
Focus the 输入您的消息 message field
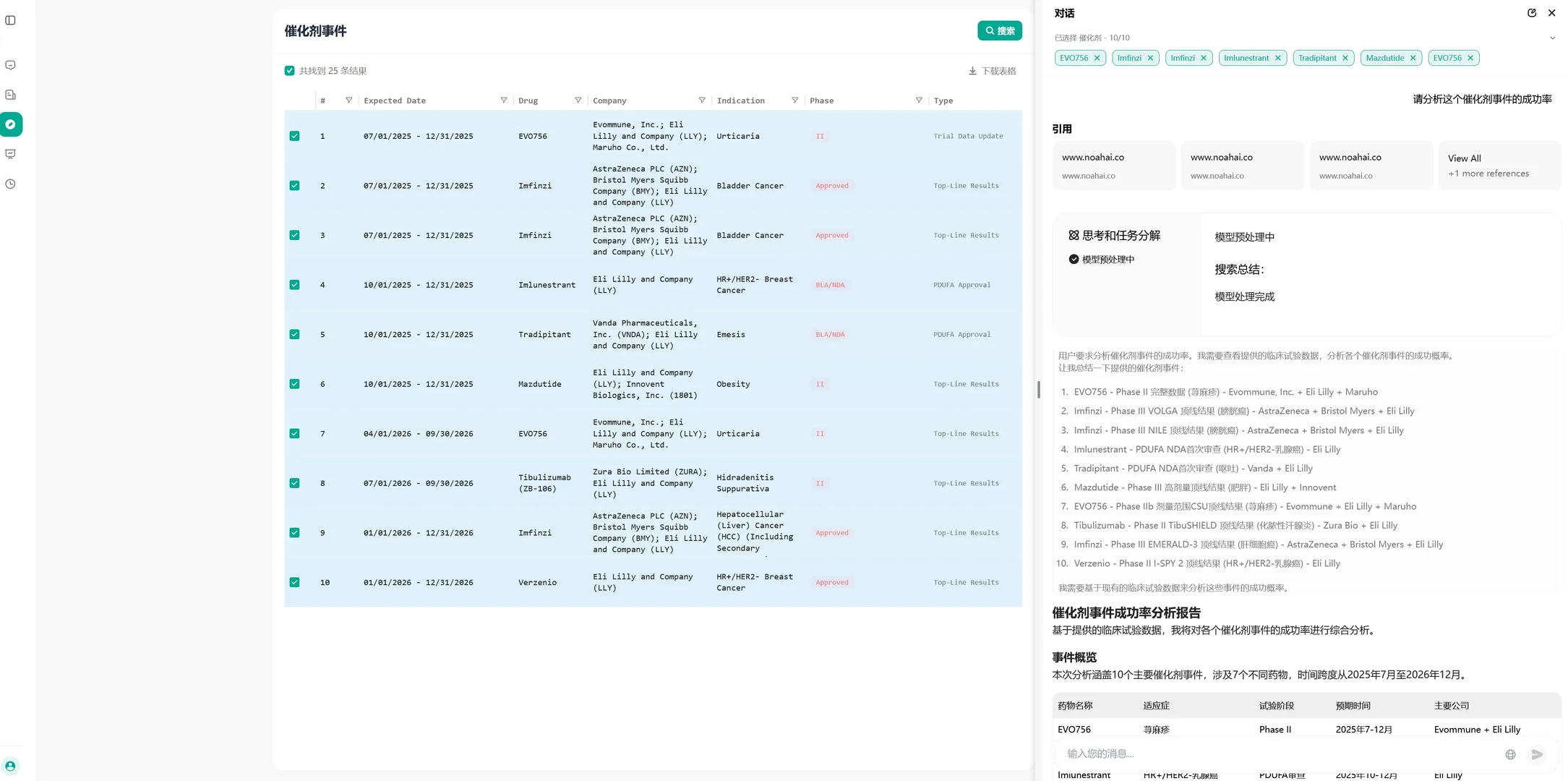click(x=1280, y=754)
